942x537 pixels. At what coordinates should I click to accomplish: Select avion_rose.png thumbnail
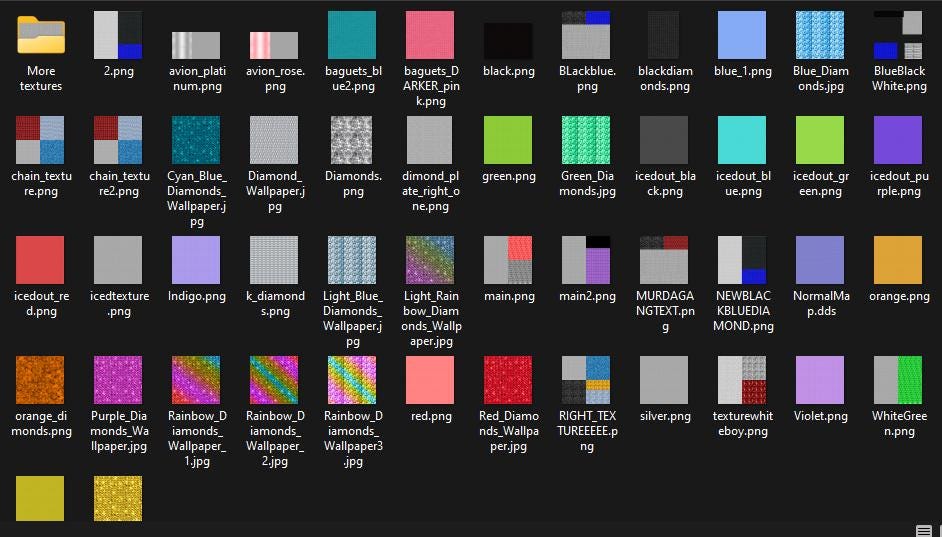pyautogui.click(x=274, y=45)
